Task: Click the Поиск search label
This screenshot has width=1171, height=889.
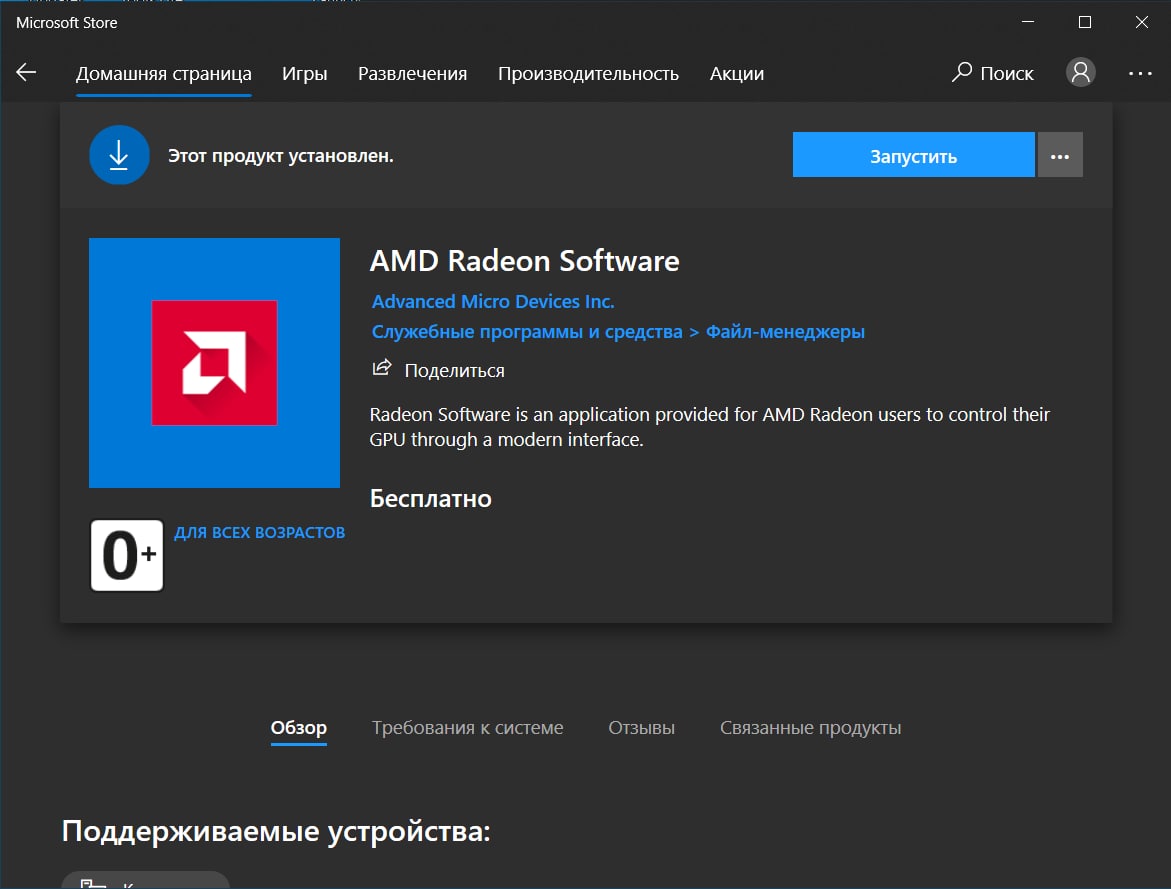Action: pyautogui.click(x=1007, y=74)
